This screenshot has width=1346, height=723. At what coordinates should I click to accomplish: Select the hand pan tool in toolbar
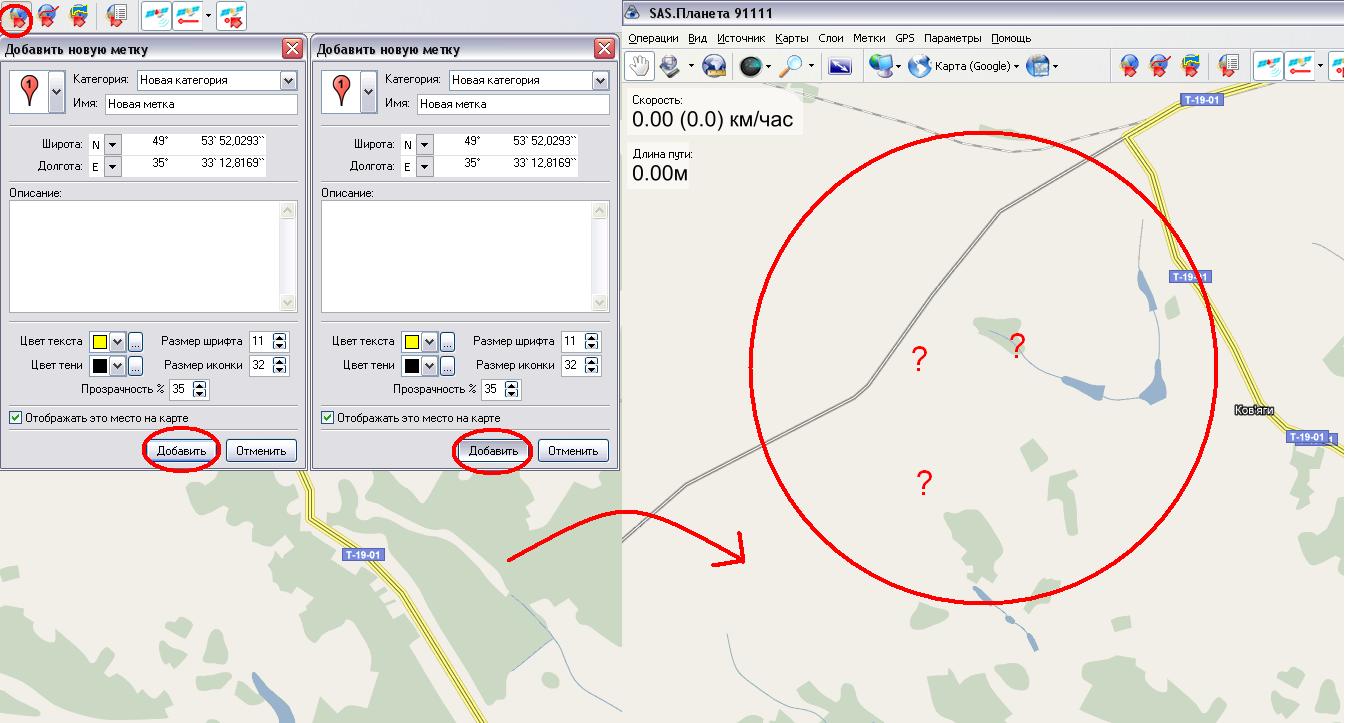pos(639,66)
